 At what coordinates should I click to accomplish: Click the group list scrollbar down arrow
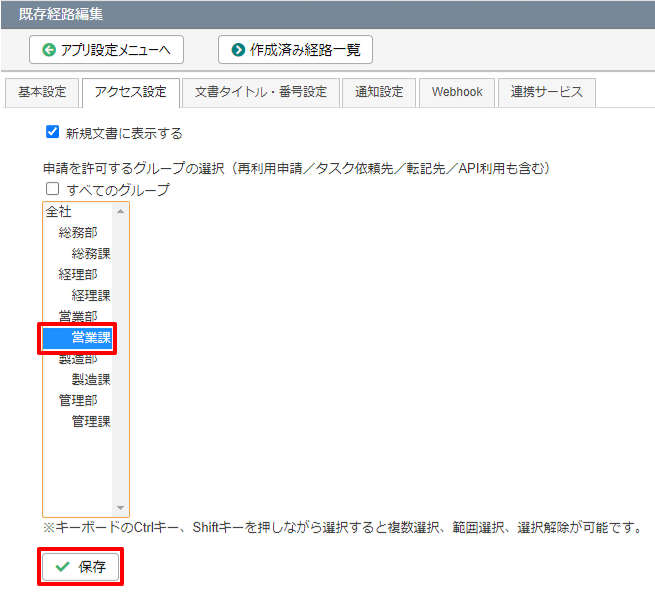click(120, 508)
